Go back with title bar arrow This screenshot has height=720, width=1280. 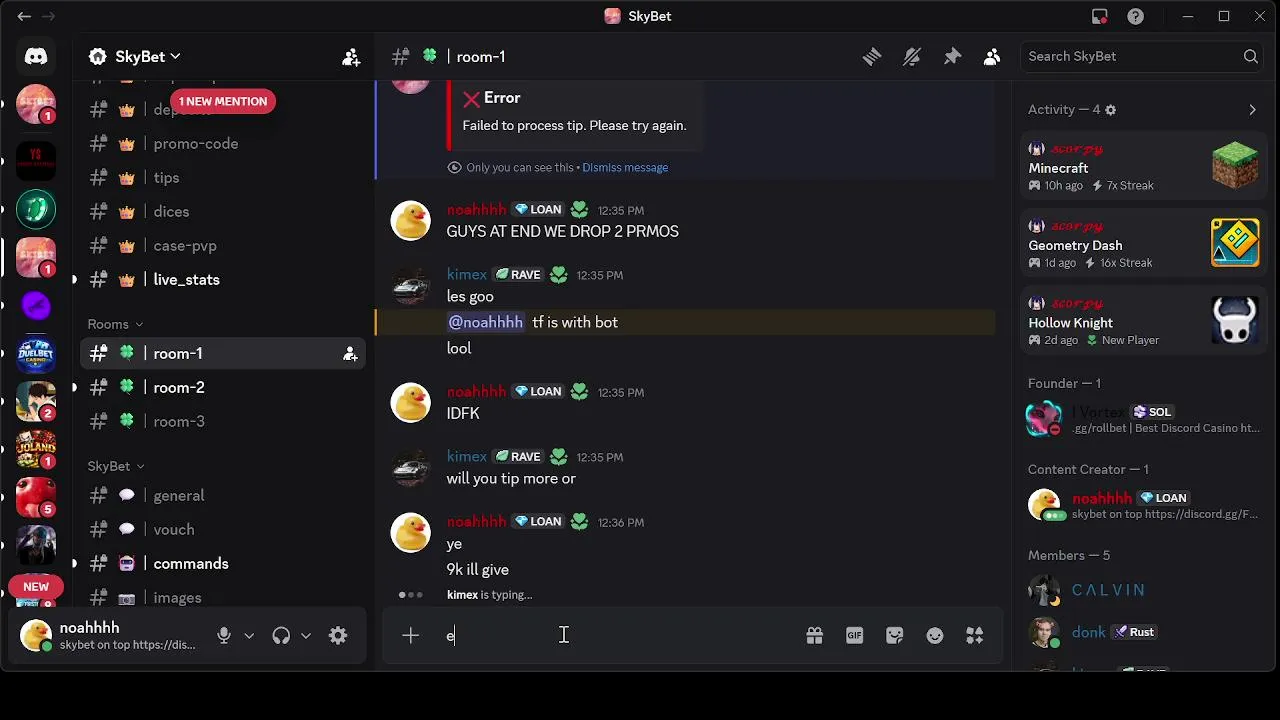coord(24,16)
